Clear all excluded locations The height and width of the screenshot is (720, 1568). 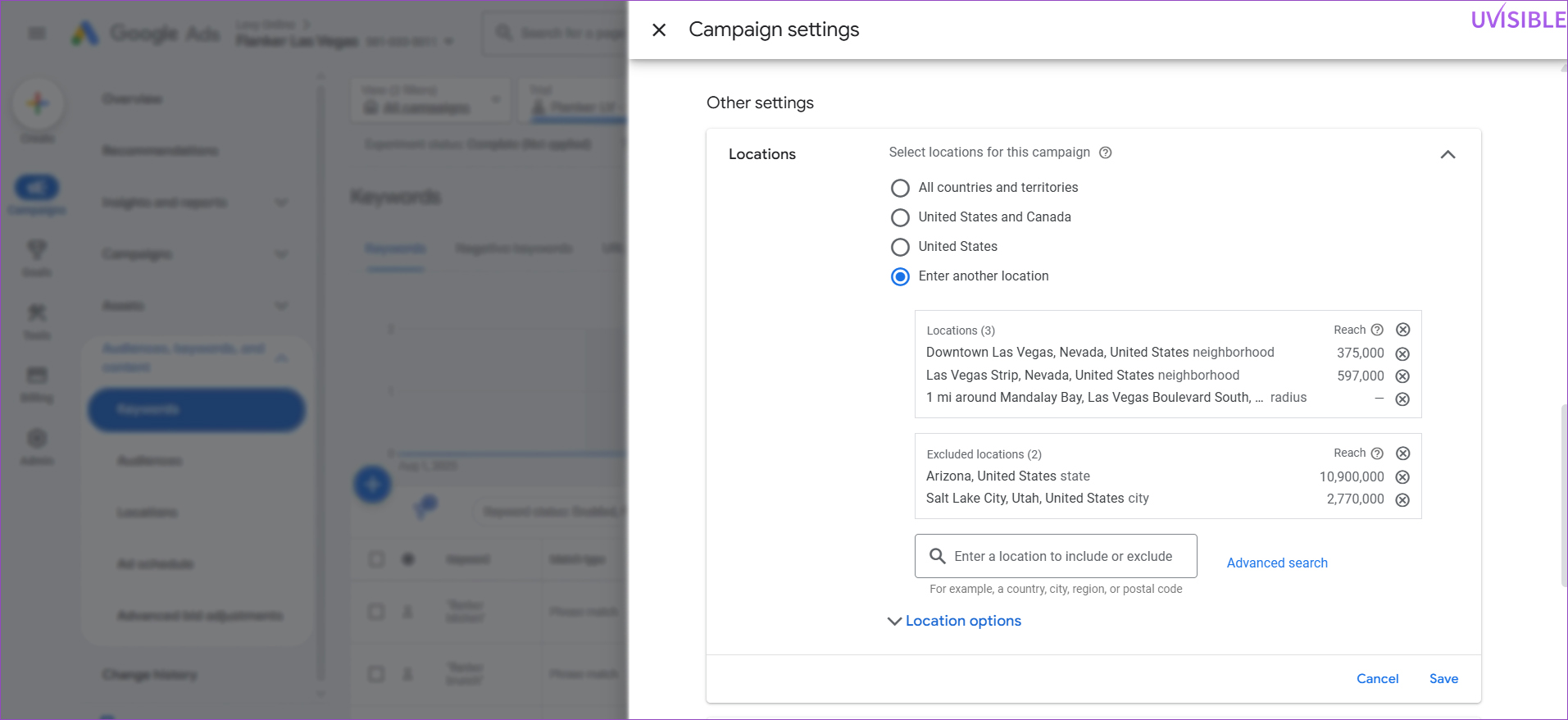[x=1402, y=453]
